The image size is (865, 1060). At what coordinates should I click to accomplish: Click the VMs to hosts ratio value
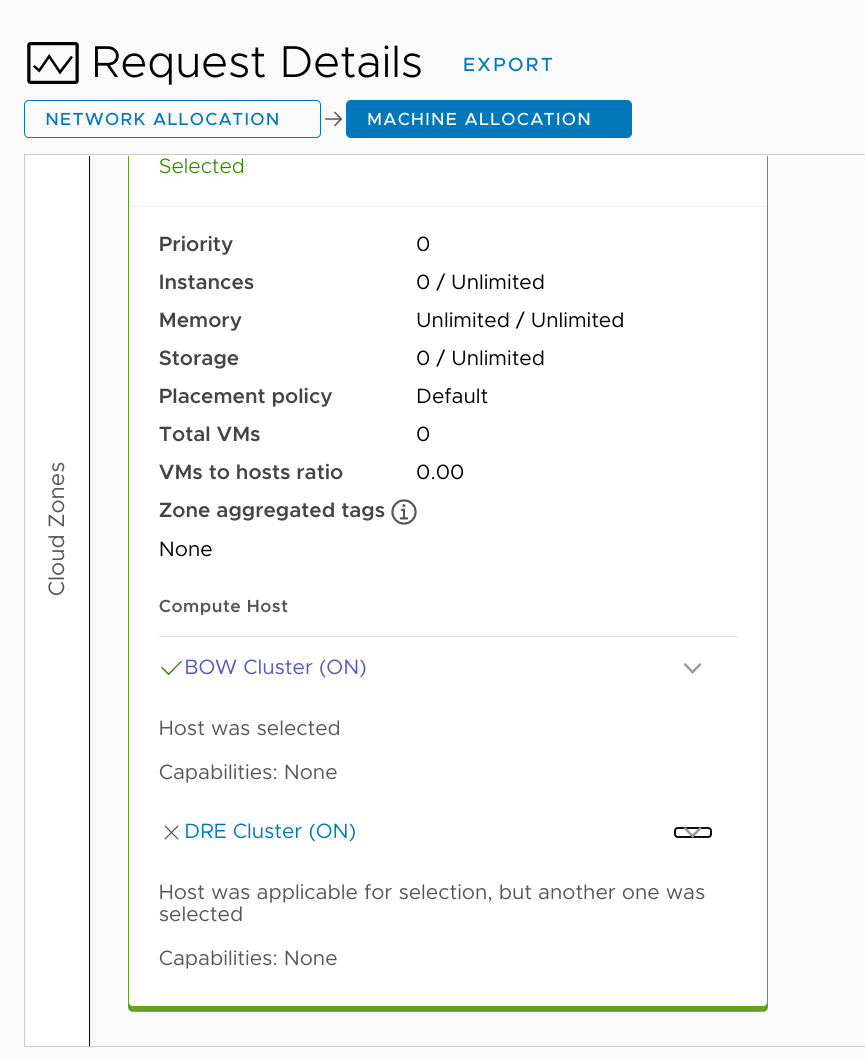pos(440,472)
